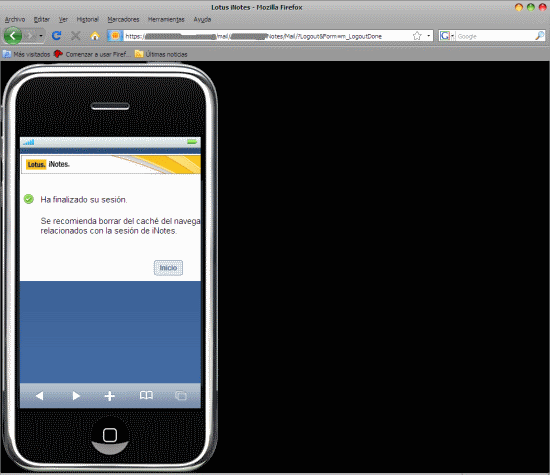Tap the phone browser forward triangle
Image resolution: width=550 pixels, height=475 pixels.
point(76,396)
